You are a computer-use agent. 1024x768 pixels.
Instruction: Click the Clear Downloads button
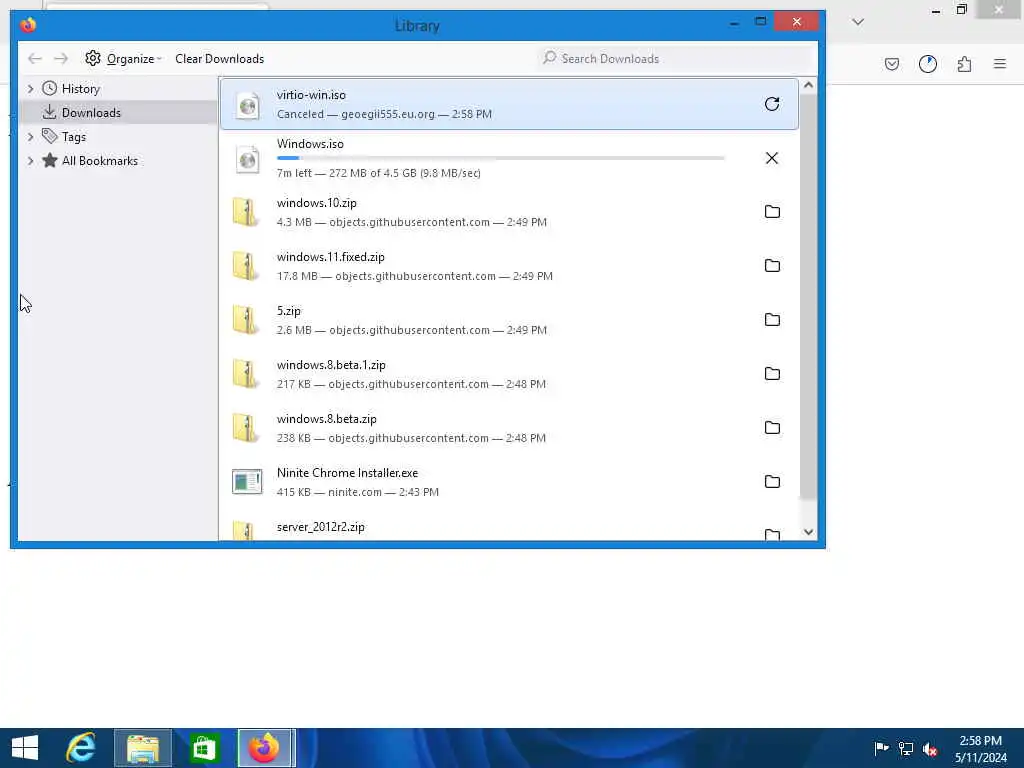click(219, 59)
